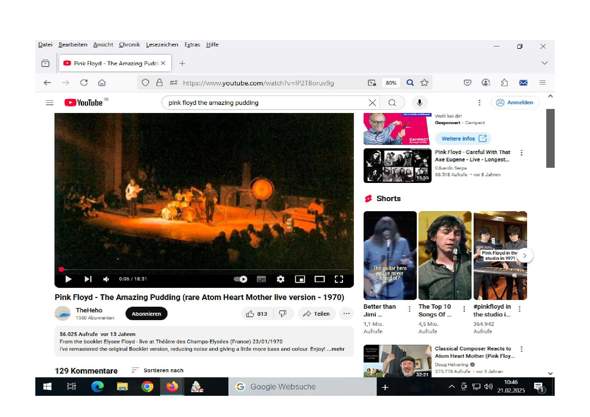Like the video
The width and height of the screenshot is (590, 417).
(256, 314)
